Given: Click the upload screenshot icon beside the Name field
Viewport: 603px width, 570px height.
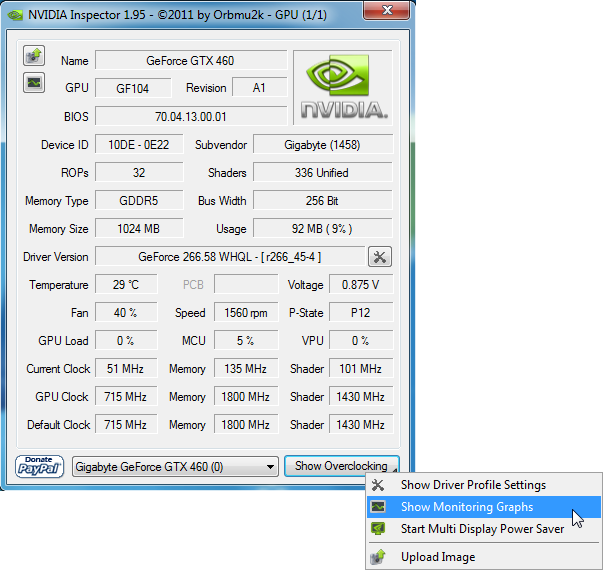Looking at the screenshot, I should [x=34, y=56].
